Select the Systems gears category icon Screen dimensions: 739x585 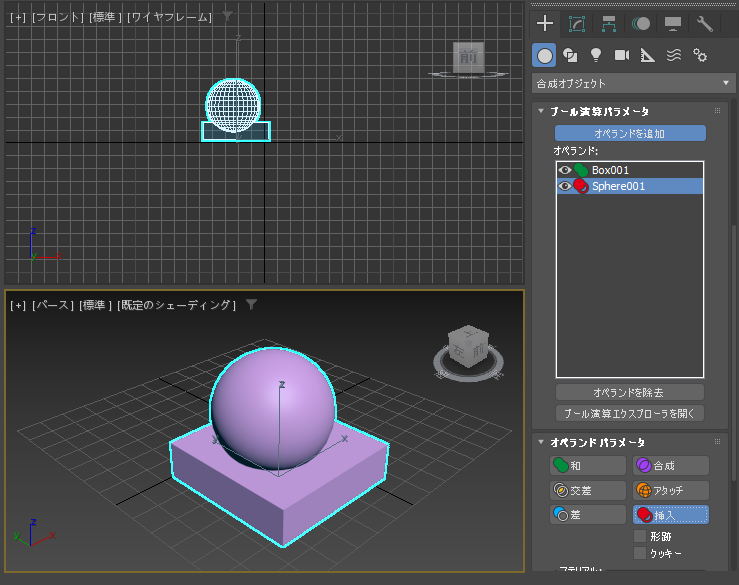pyautogui.click(x=700, y=56)
